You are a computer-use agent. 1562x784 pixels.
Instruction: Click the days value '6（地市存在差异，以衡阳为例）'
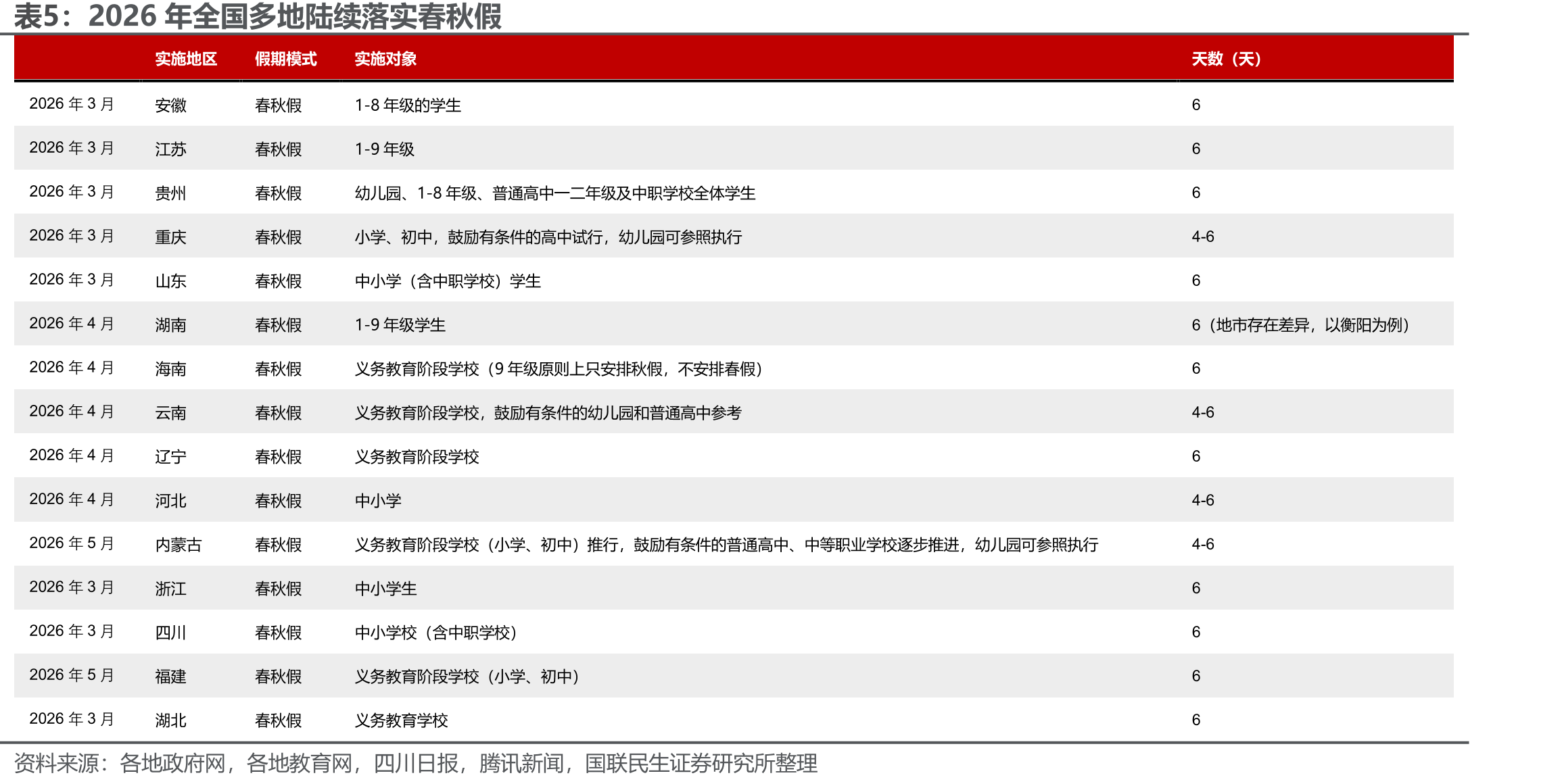pyautogui.click(x=1301, y=324)
